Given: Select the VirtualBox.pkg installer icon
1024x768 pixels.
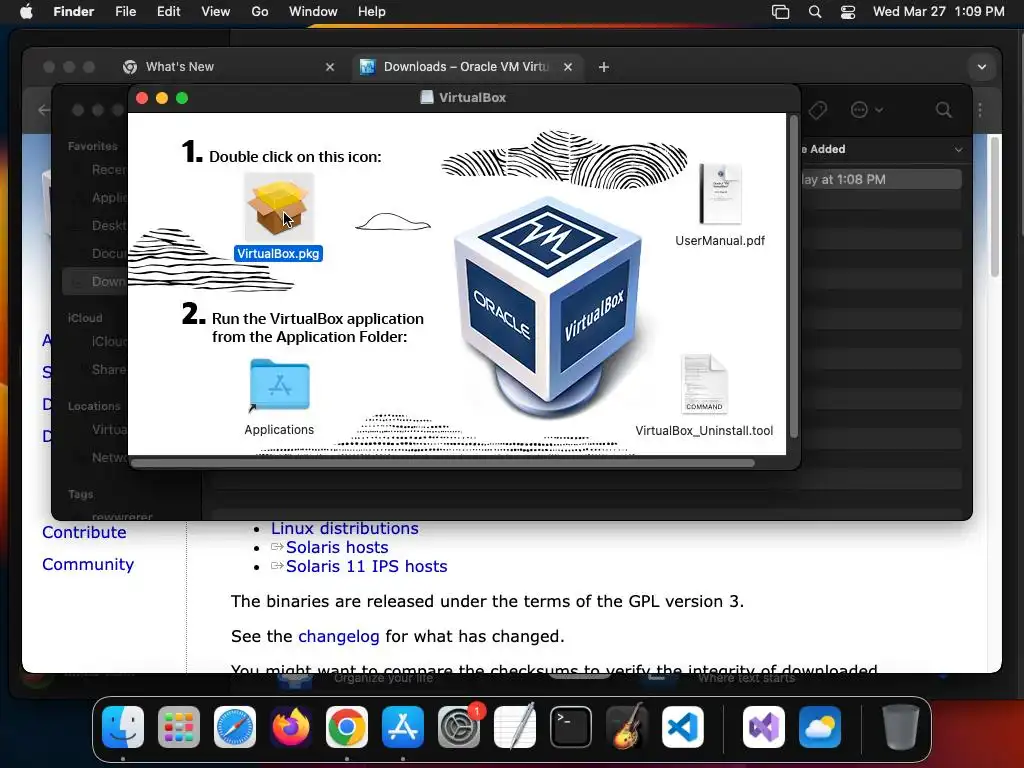Looking at the screenshot, I should (x=279, y=208).
